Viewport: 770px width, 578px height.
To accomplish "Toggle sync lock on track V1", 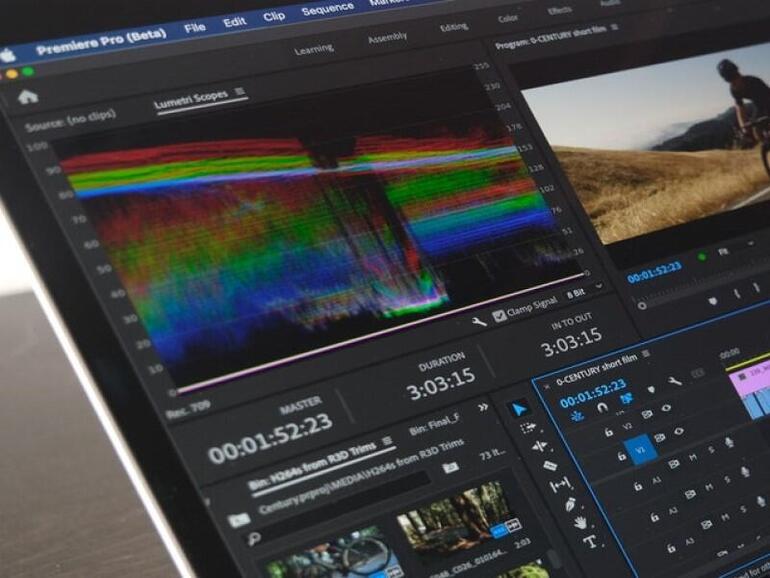I will [660, 438].
